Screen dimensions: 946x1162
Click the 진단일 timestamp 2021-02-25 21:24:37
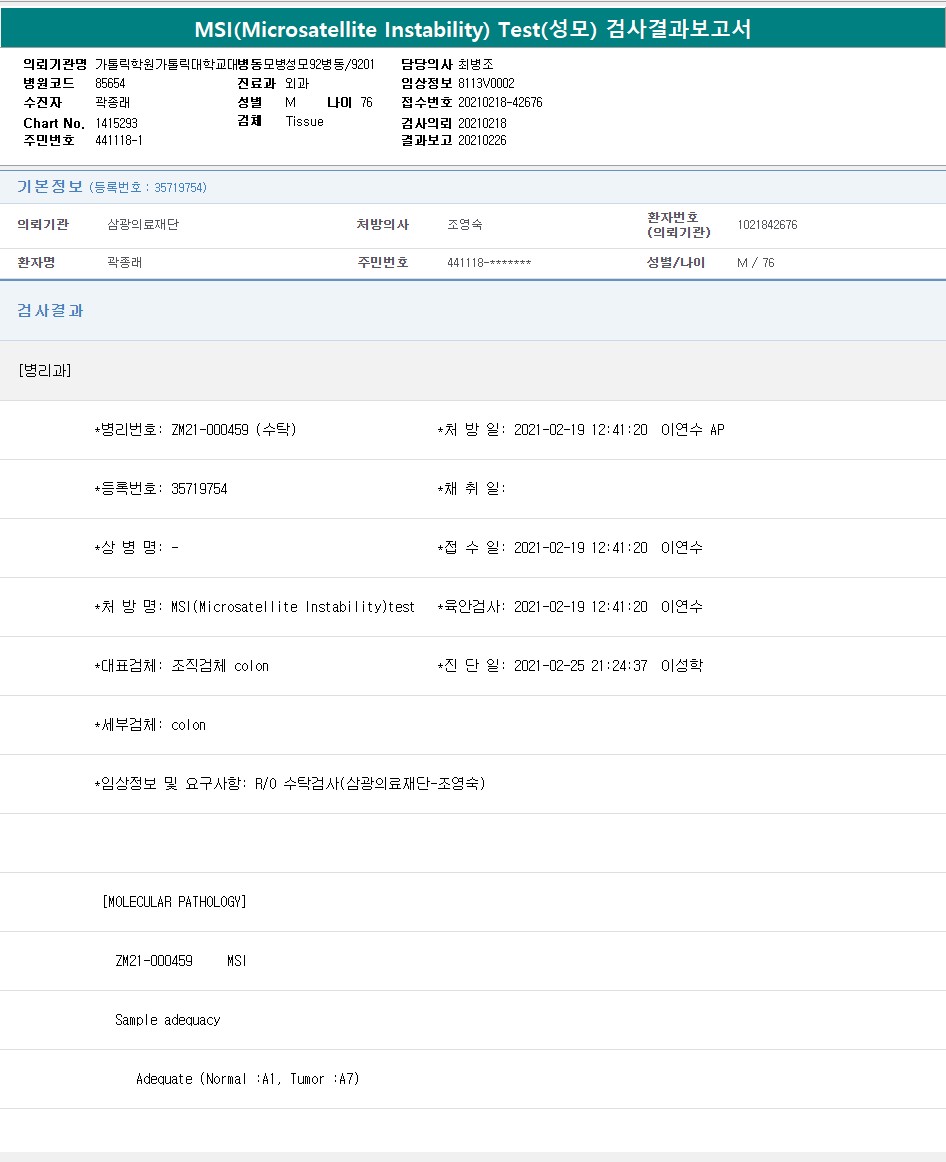(580, 666)
